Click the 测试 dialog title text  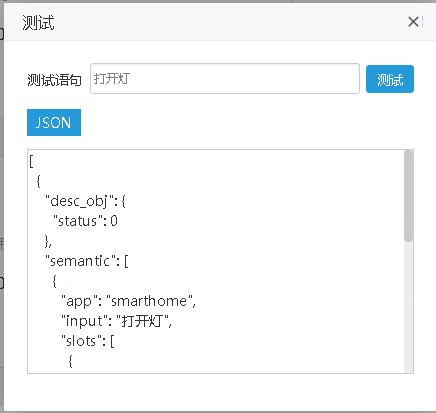[38, 22]
